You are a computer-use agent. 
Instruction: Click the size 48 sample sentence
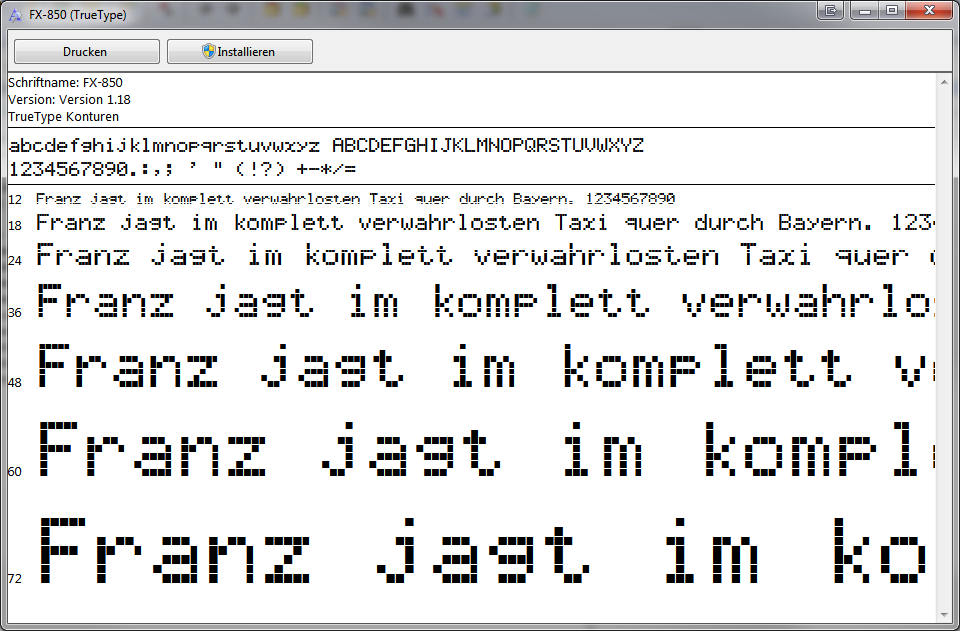pos(486,366)
